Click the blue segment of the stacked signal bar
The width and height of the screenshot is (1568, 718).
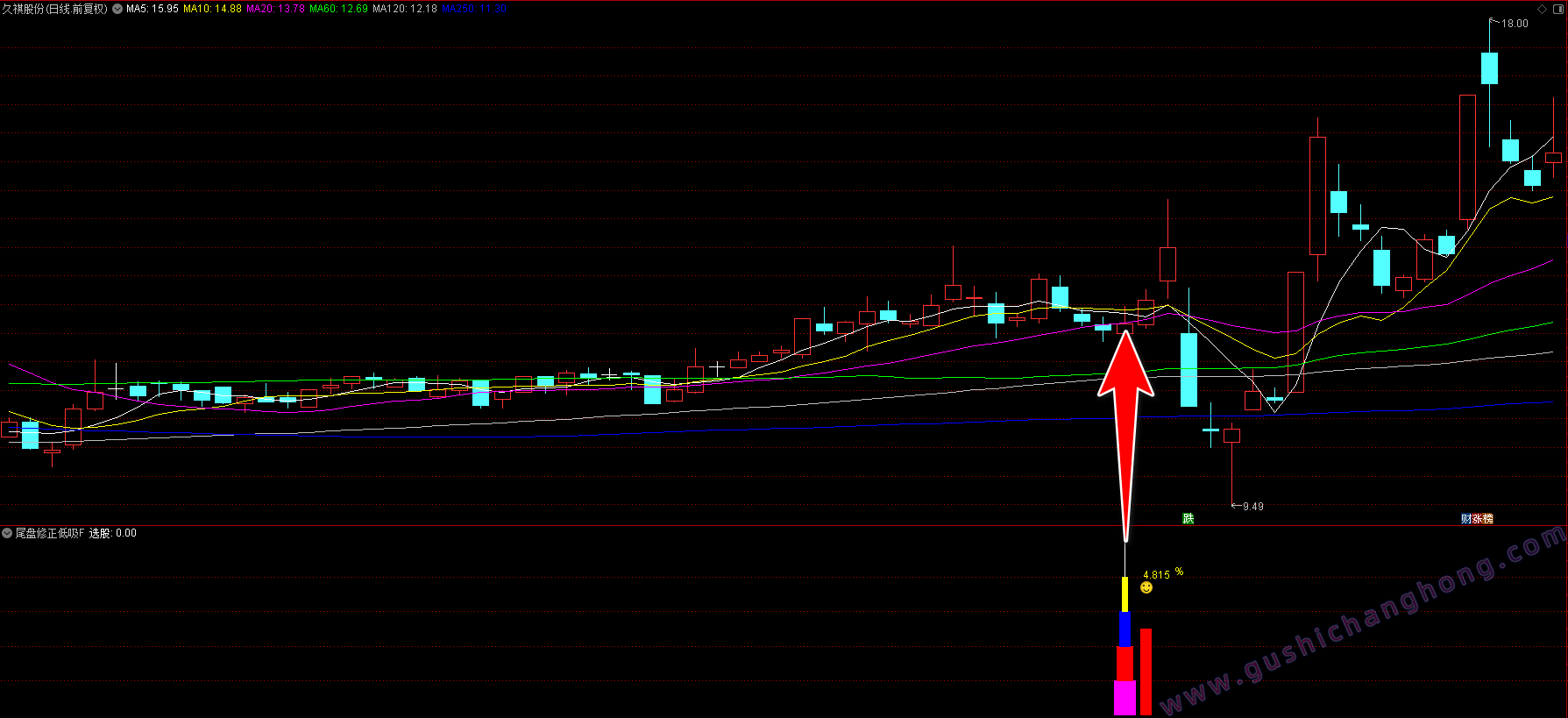pyautogui.click(x=1125, y=629)
